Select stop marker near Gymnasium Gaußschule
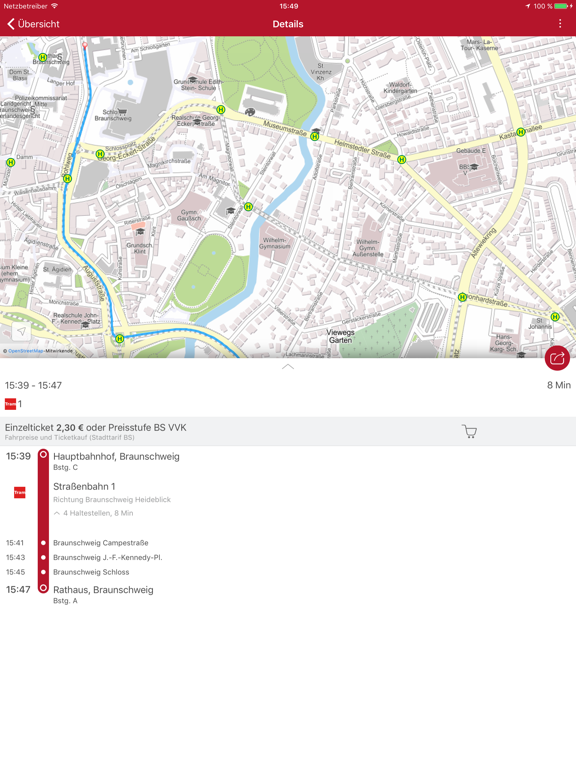Viewport: 576px width, 768px height. (x=248, y=207)
